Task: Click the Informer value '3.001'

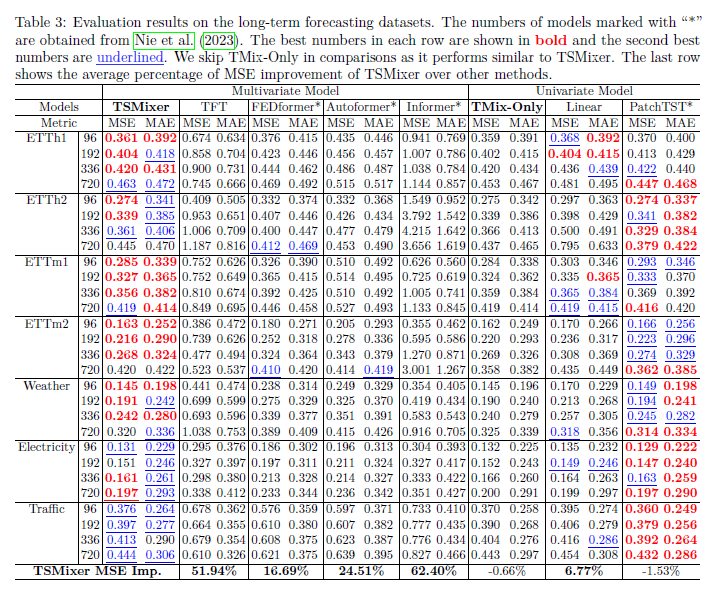Action: (416, 370)
